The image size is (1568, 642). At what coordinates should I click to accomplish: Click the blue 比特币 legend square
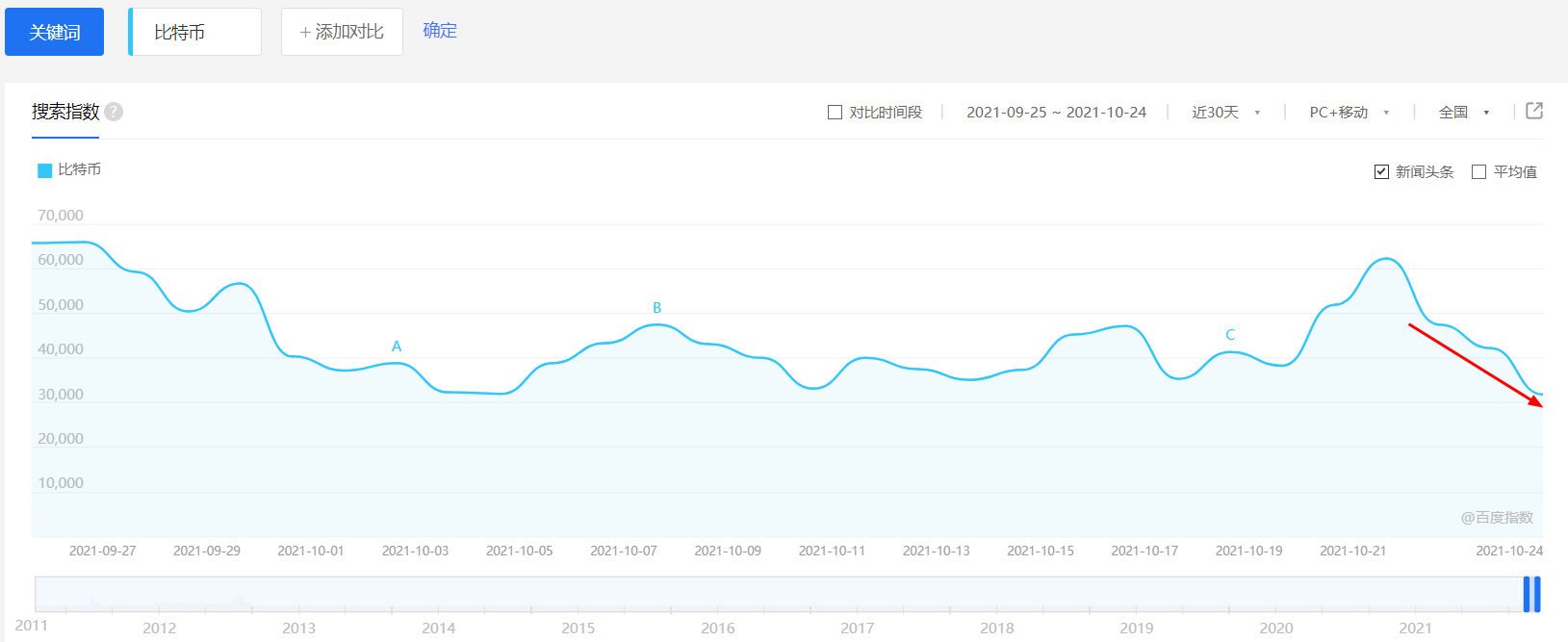tap(44, 170)
